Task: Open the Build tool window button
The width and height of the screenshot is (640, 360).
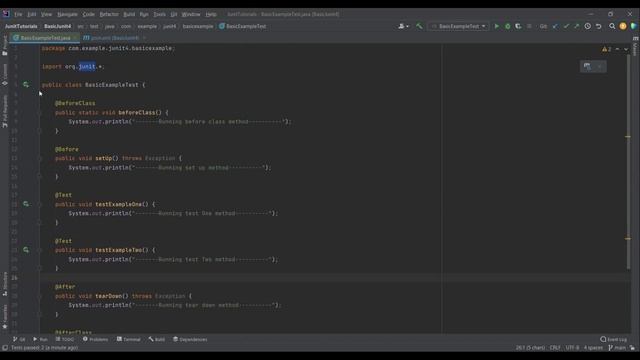Action: coord(157,339)
